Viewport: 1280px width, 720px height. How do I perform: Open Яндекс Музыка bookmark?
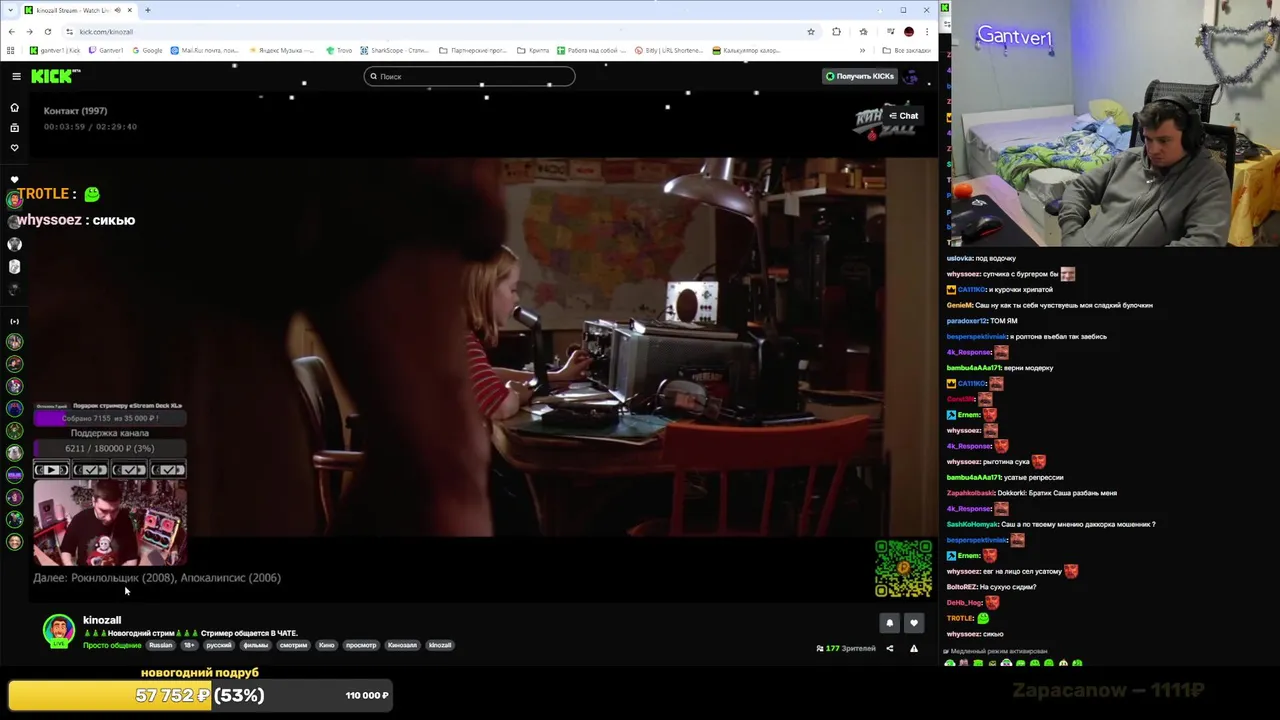tap(281, 50)
